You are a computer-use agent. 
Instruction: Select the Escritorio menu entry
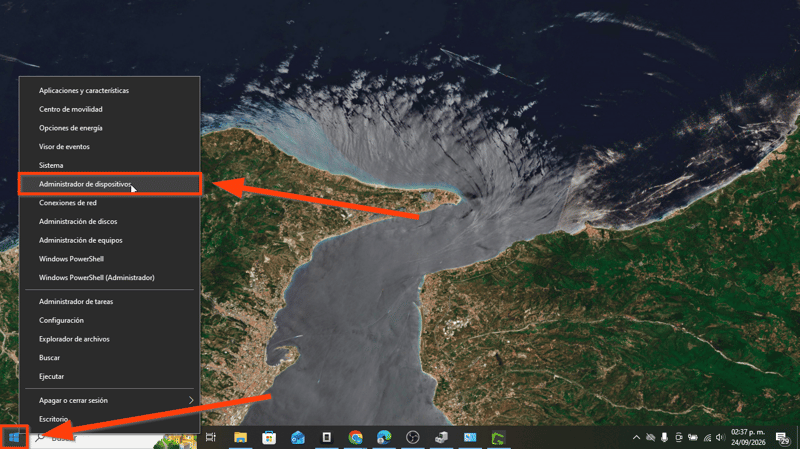(109, 419)
